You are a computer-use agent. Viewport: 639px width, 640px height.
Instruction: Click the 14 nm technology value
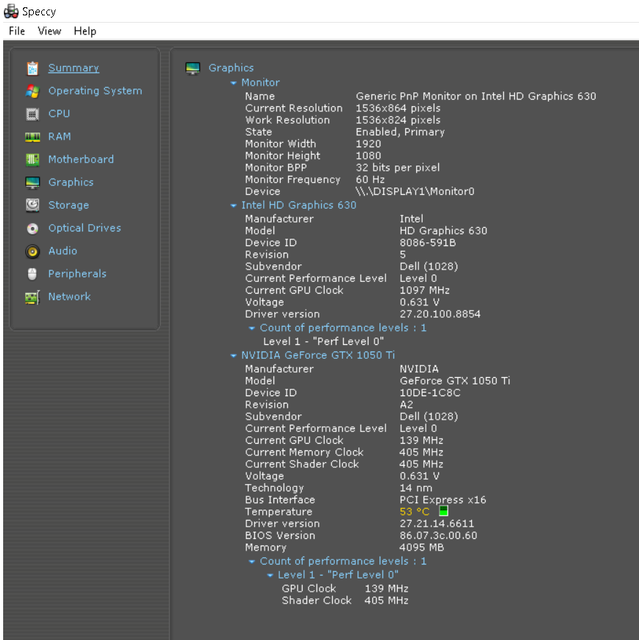point(416,488)
